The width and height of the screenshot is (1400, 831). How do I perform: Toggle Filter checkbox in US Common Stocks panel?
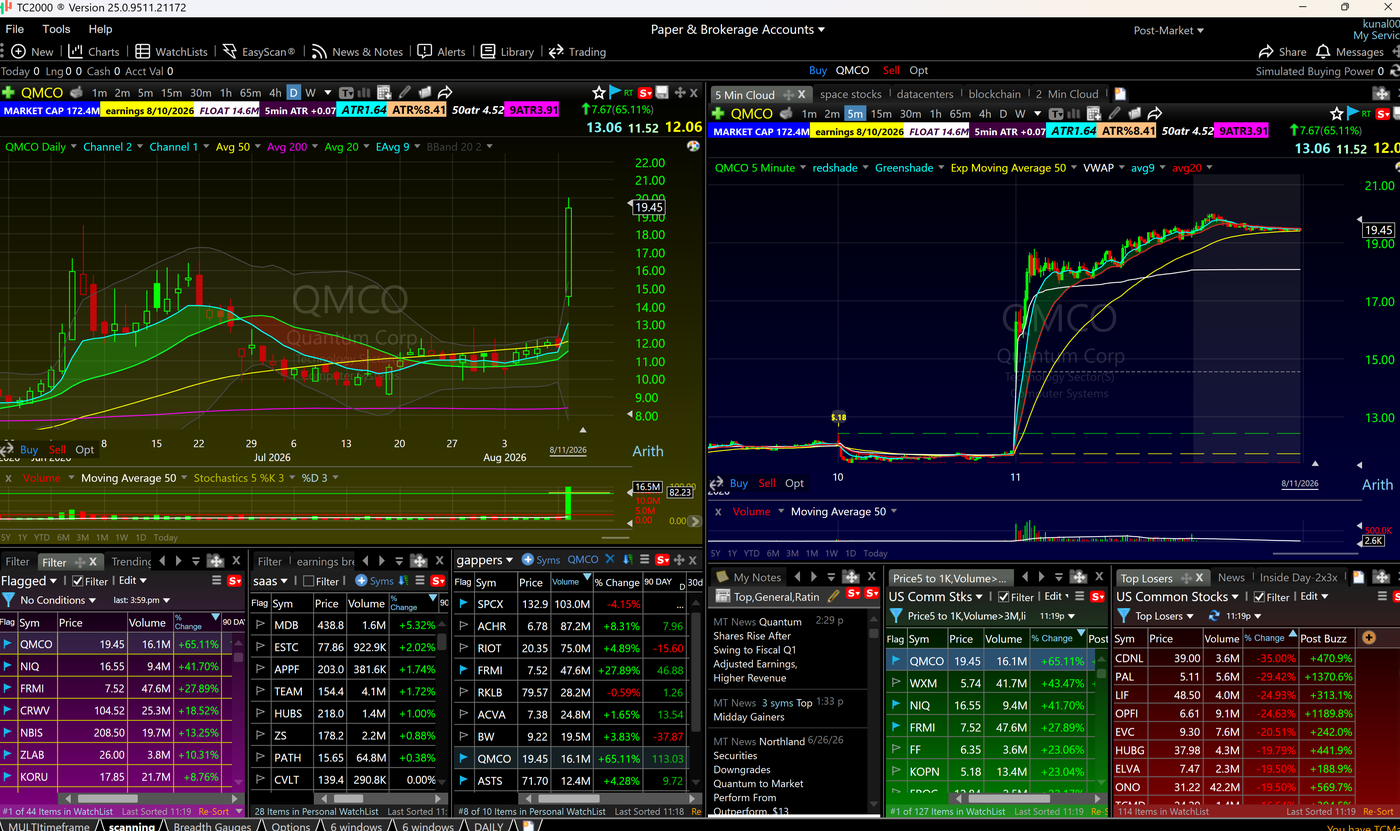1260,597
